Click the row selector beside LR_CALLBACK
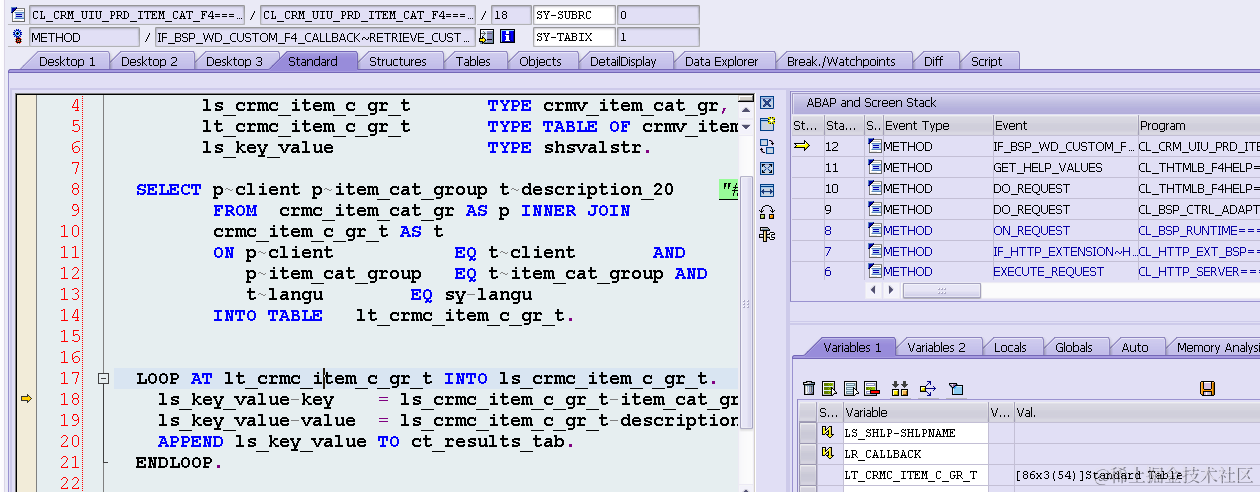 [x=807, y=453]
